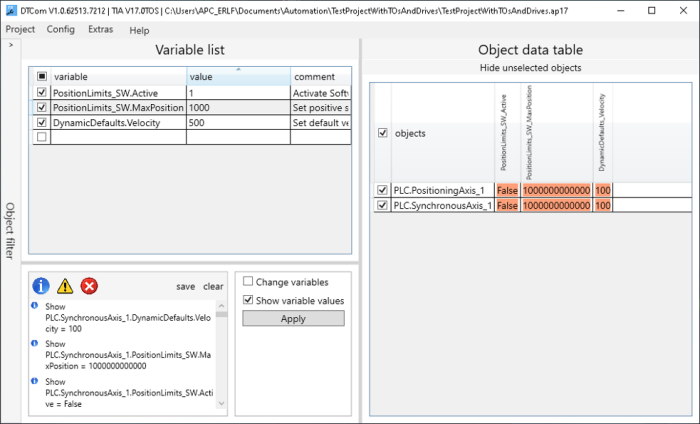Click the log scrollbar up arrow
The width and height of the screenshot is (700, 424).
tap(221, 306)
